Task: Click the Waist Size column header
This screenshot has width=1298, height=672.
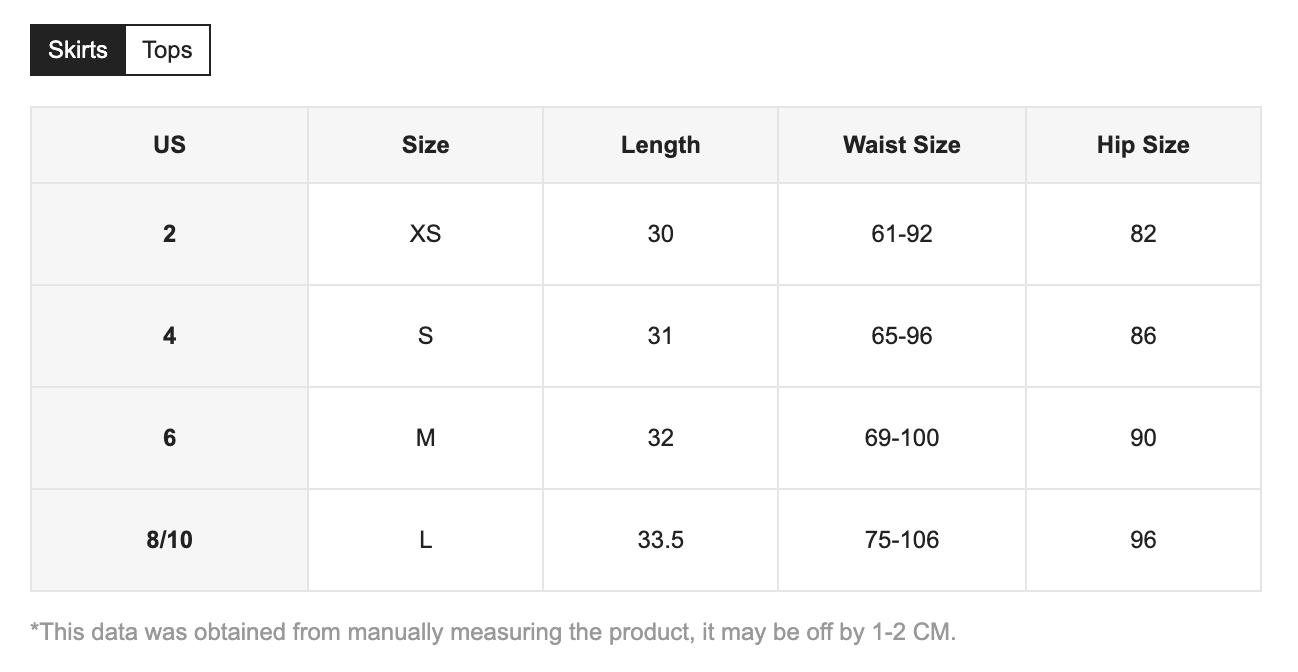Action: 901,145
